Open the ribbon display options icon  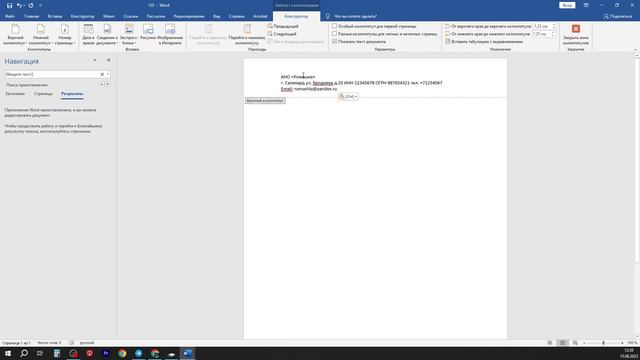(x=586, y=5)
